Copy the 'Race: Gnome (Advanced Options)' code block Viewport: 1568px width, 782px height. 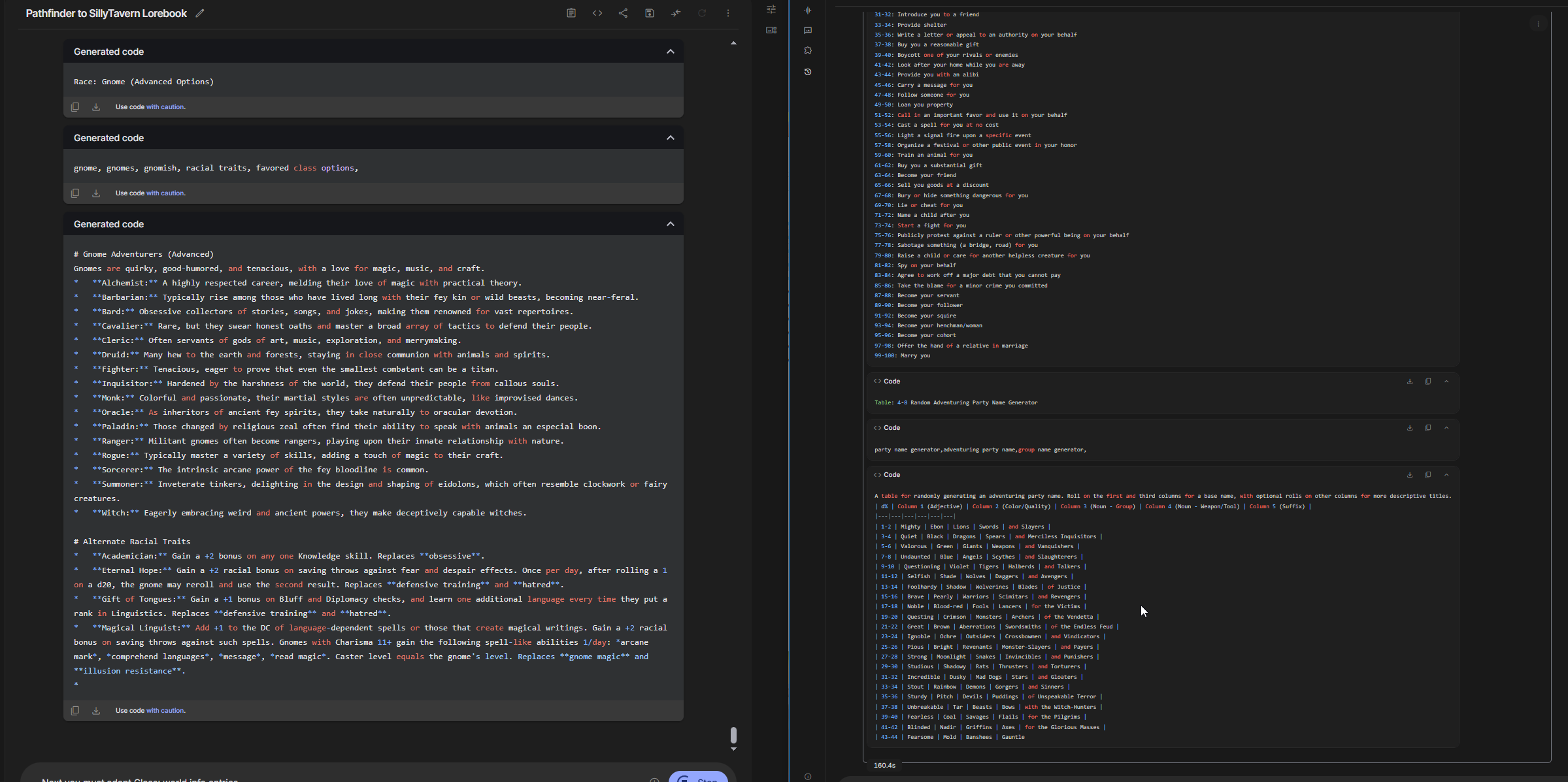[75, 107]
